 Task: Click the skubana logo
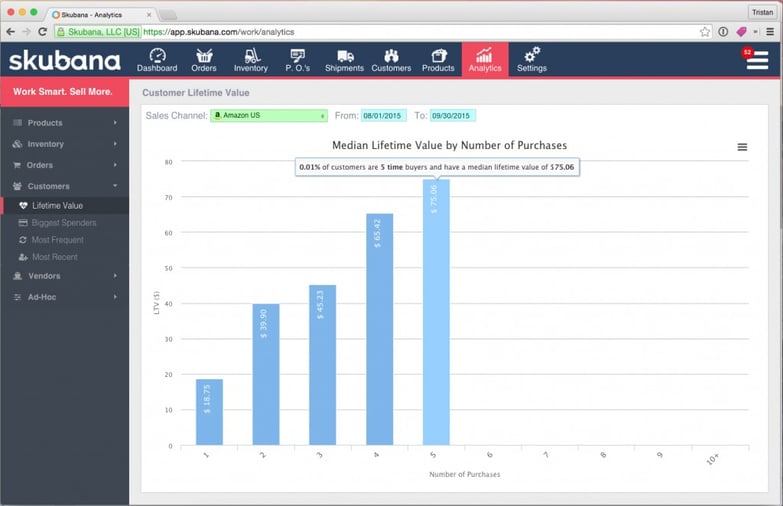pyautogui.click(x=64, y=60)
